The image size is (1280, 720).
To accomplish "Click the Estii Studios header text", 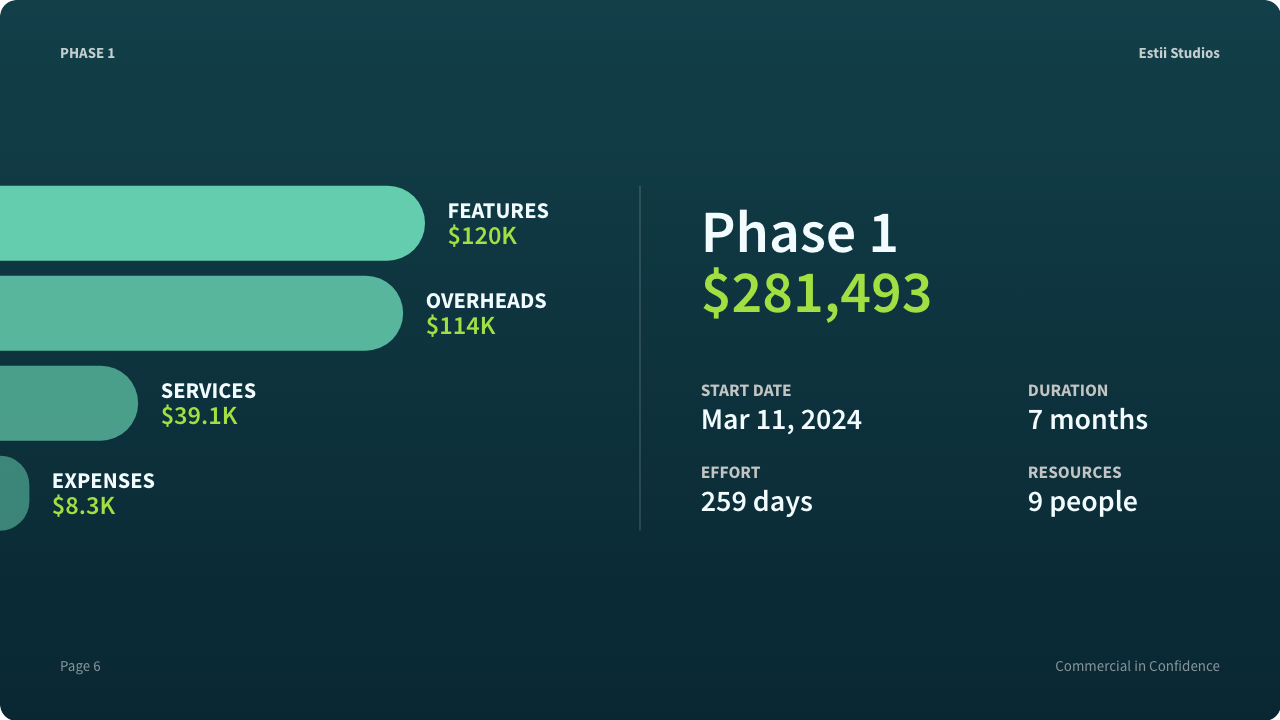I will 1179,53.
